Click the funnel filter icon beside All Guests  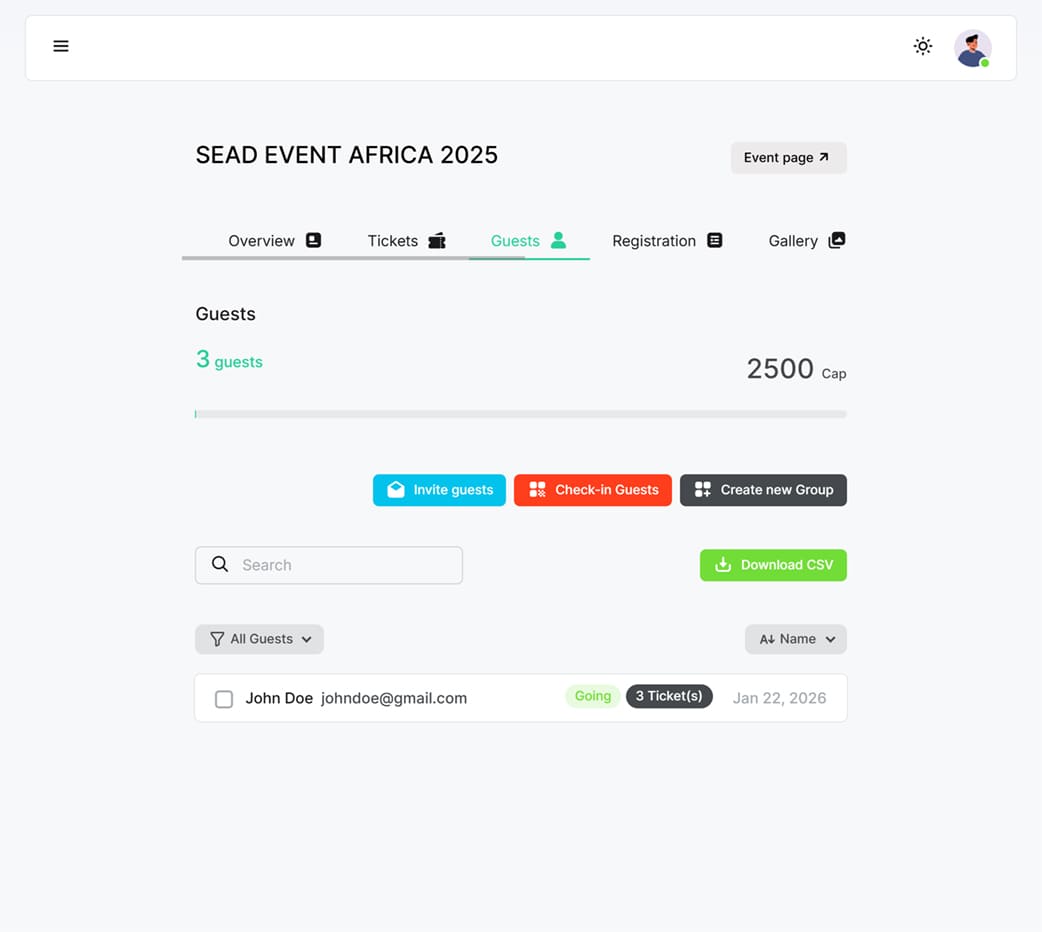[215, 639]
